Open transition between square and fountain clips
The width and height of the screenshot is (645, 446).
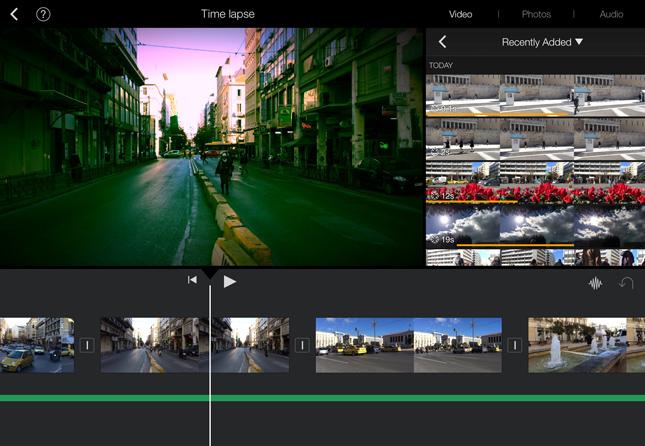(x=515, y=345)
